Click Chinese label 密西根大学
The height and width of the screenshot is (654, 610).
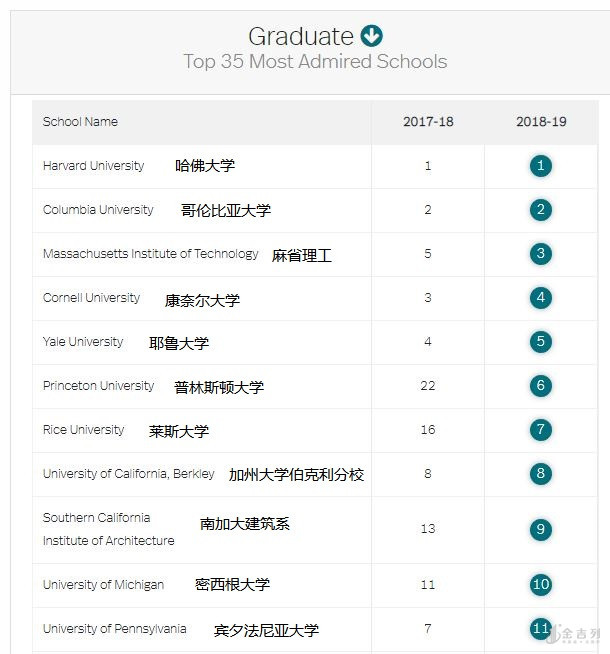[x=232, y=585]
